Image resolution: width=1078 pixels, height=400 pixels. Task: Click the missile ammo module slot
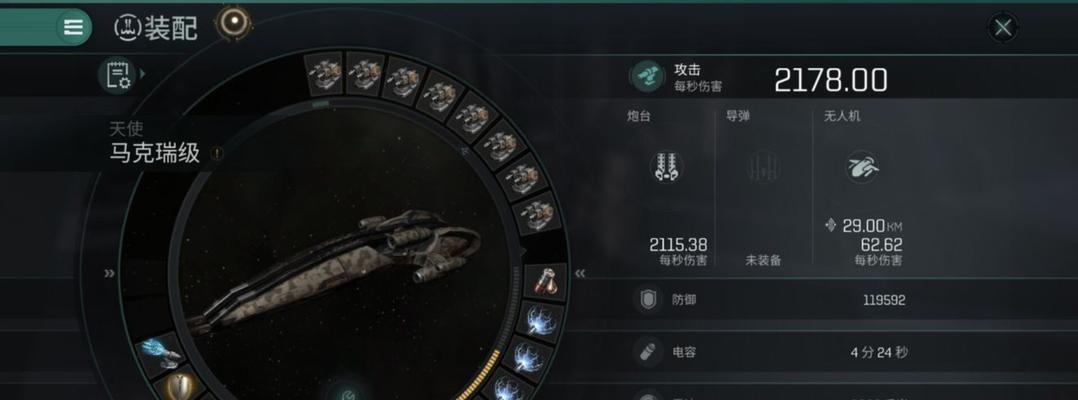pyautogui.click(x=547, y=281)
